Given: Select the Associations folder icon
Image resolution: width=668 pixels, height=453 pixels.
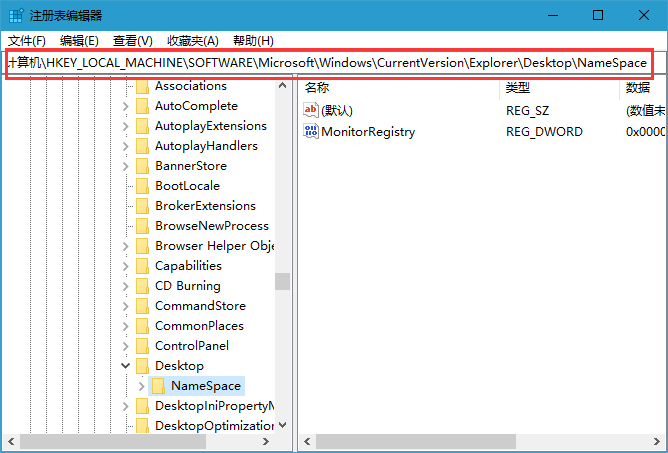Looking at the screenshot, I should pos(142,86).
